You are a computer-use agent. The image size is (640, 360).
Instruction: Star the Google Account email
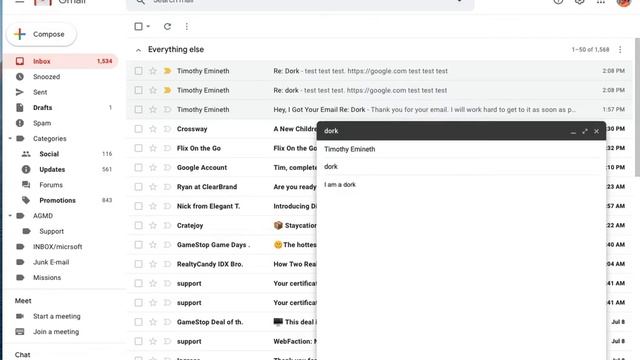point(153,167)
